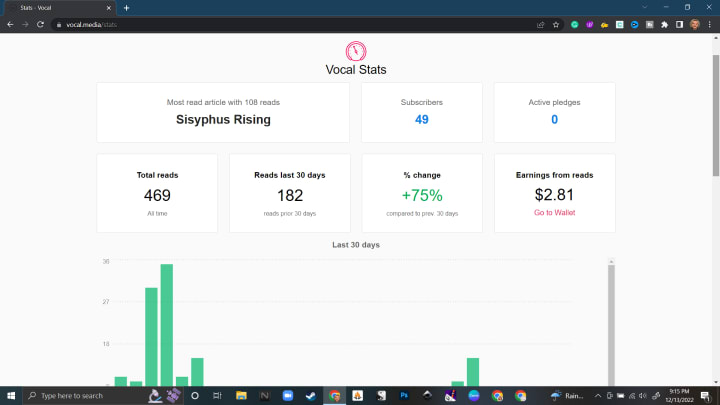Open the yellow key extension
The image size is (720, 405).
click(605, 25)
